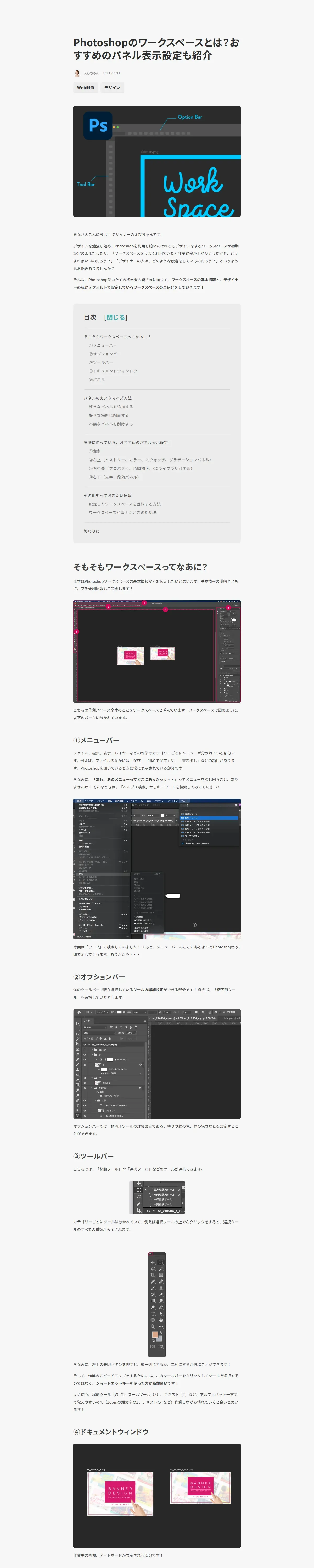The height and width of the screenshot is (1568, 314).
Task: Select the Frame tool icon
Action: tap(161, 1275)
